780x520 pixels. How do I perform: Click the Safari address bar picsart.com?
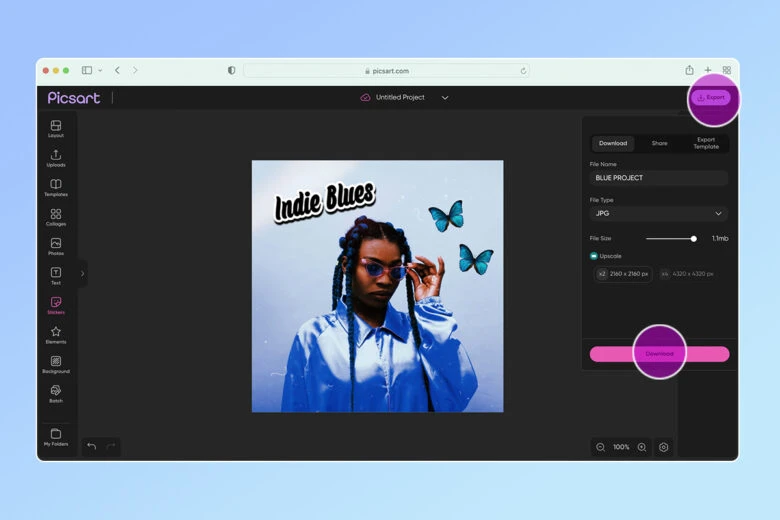tap(386, 71)
